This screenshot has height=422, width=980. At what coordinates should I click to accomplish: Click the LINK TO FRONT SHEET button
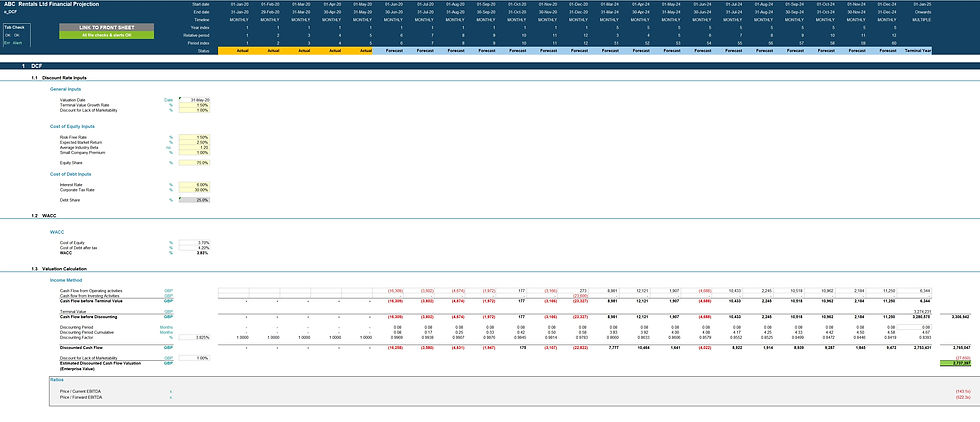106,28
